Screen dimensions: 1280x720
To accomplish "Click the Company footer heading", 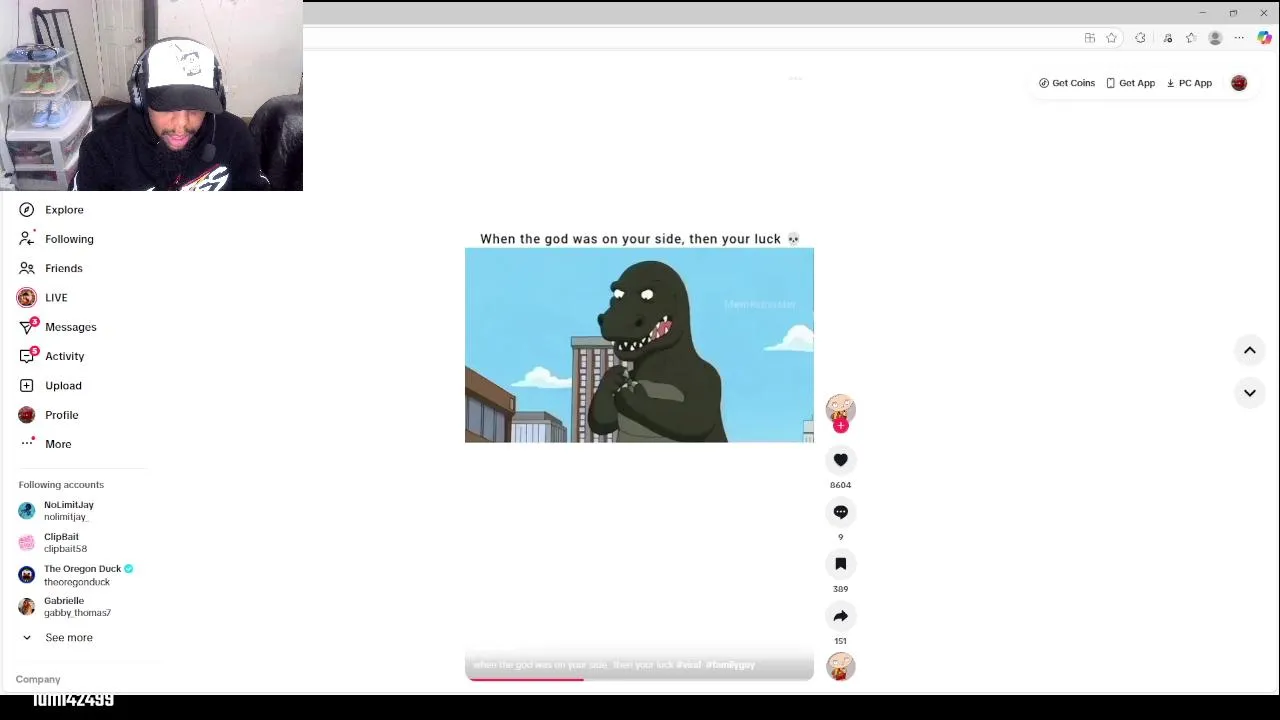I will [x=38, y=679].
